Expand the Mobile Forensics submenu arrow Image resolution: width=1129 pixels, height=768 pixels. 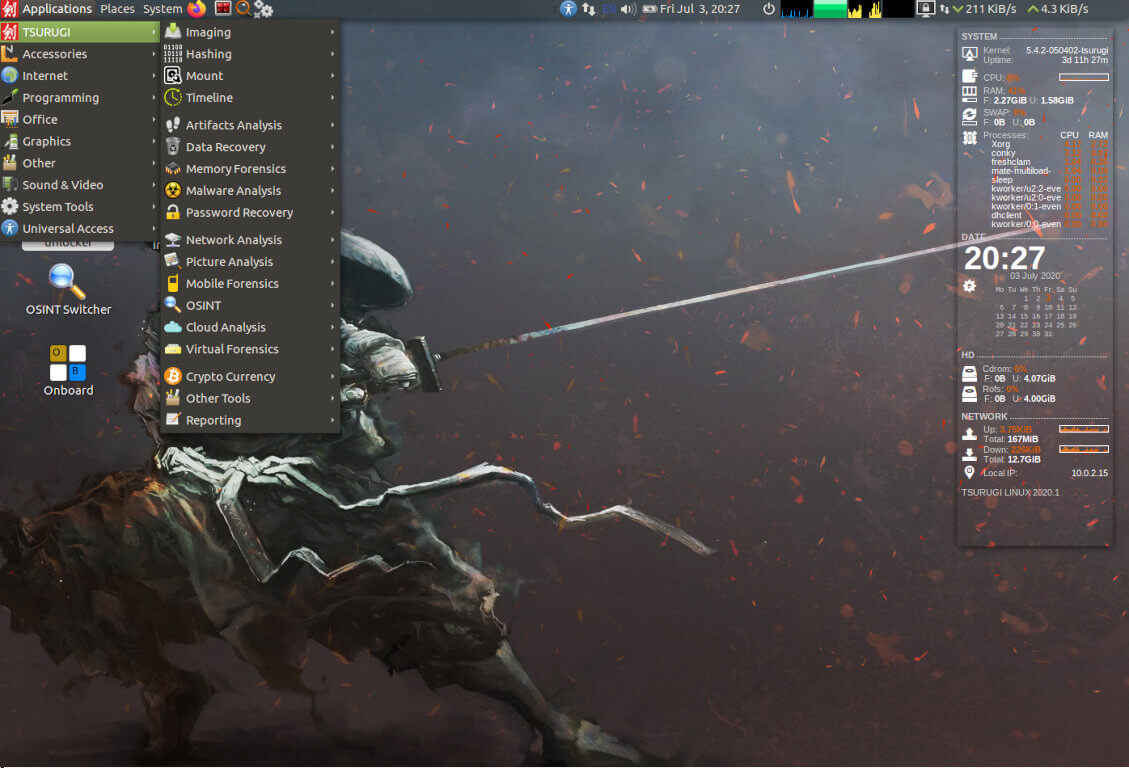pyautogui.click(x=333, y=284)
